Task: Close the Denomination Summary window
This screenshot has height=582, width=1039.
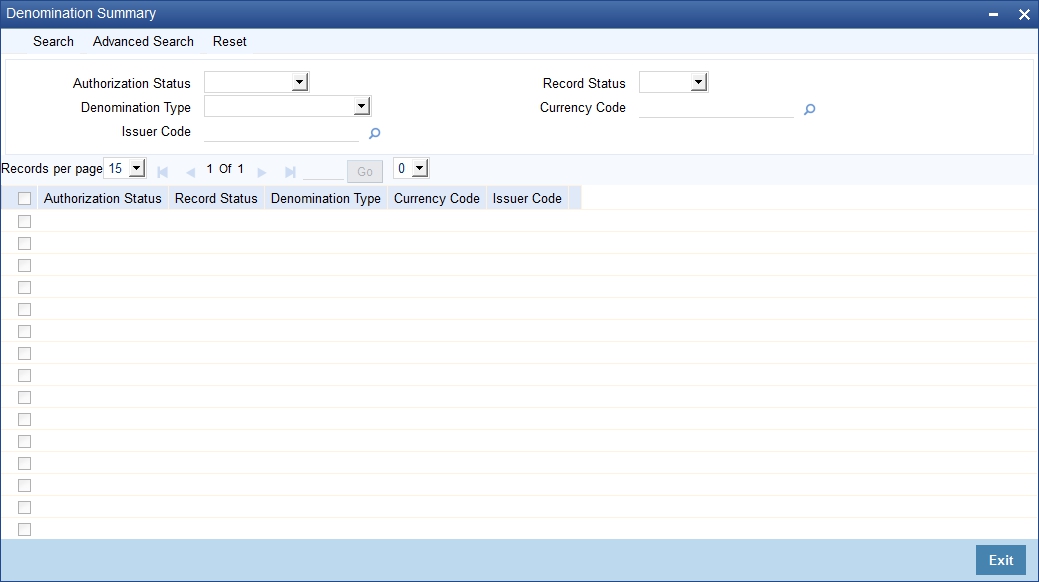Action: pyautogui.click(x=1024, y=14)
